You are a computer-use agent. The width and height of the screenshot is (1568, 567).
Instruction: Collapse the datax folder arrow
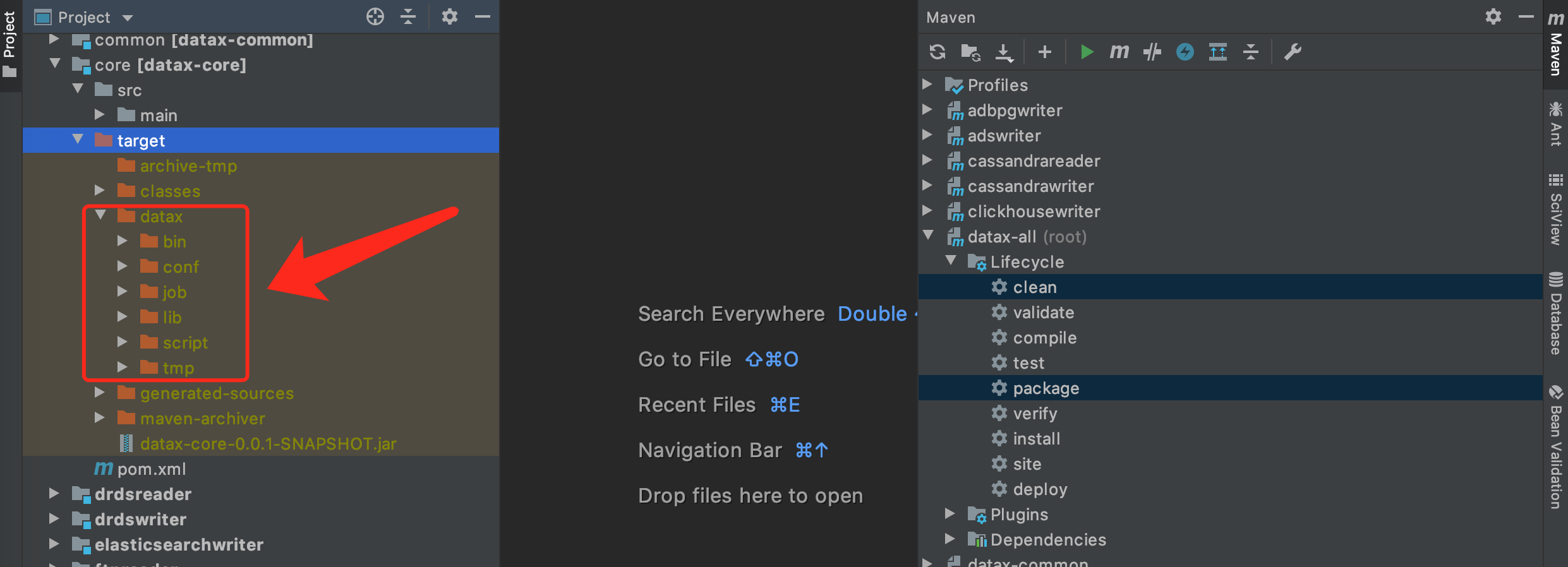click(x=101, y=215)
